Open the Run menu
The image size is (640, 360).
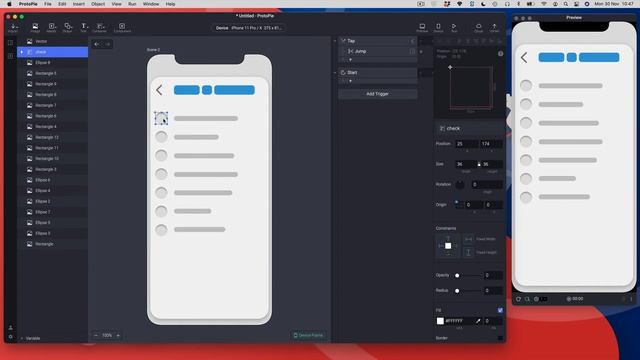coord(132,4)
